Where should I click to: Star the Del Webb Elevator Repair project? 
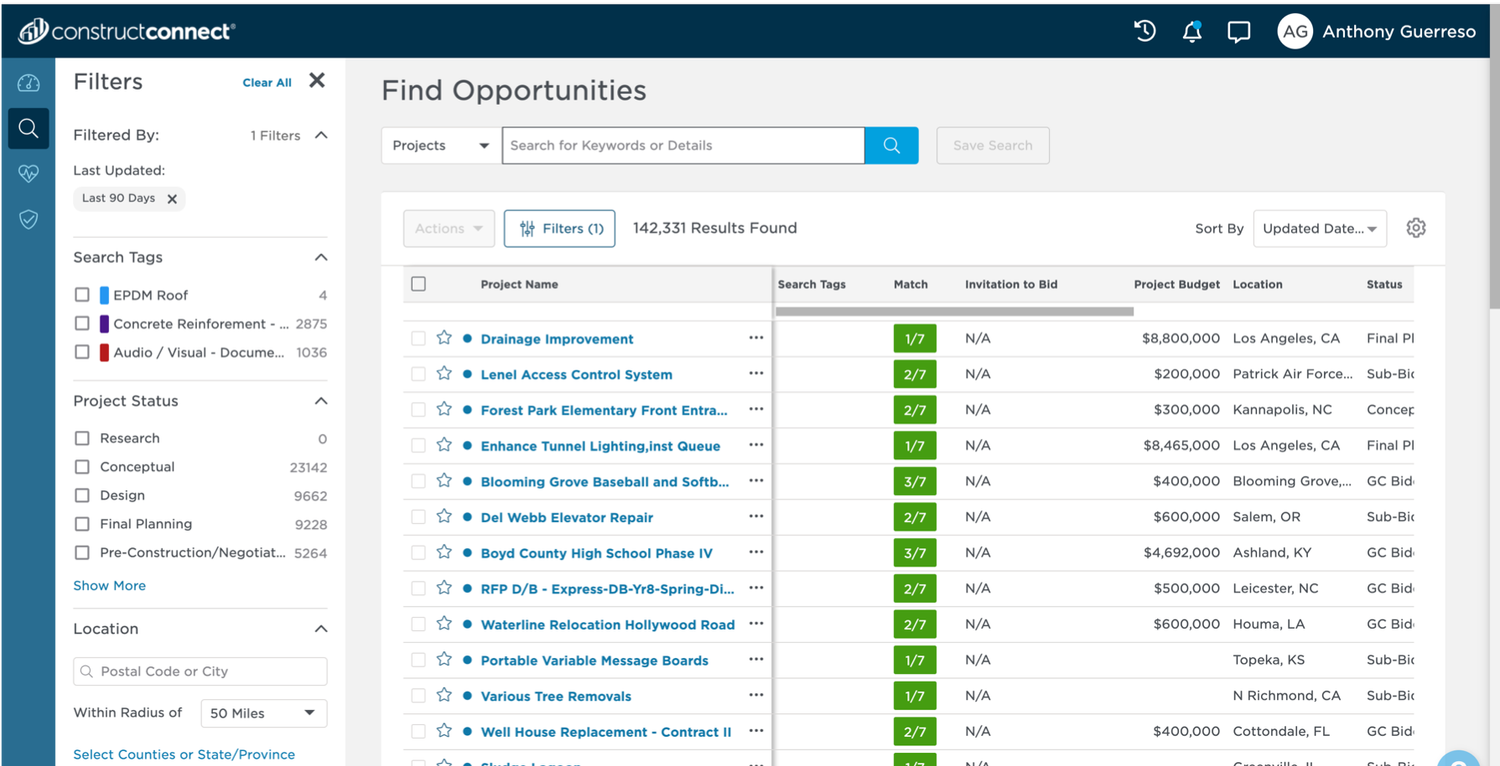444,517
